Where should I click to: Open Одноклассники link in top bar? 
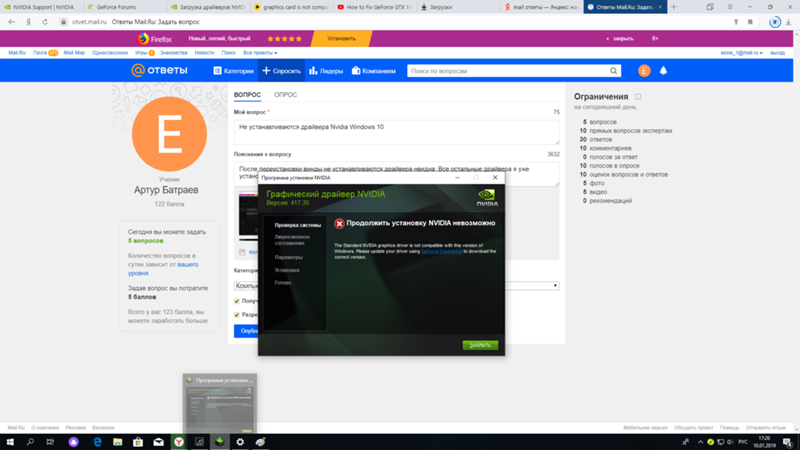[x=110, y=53]
